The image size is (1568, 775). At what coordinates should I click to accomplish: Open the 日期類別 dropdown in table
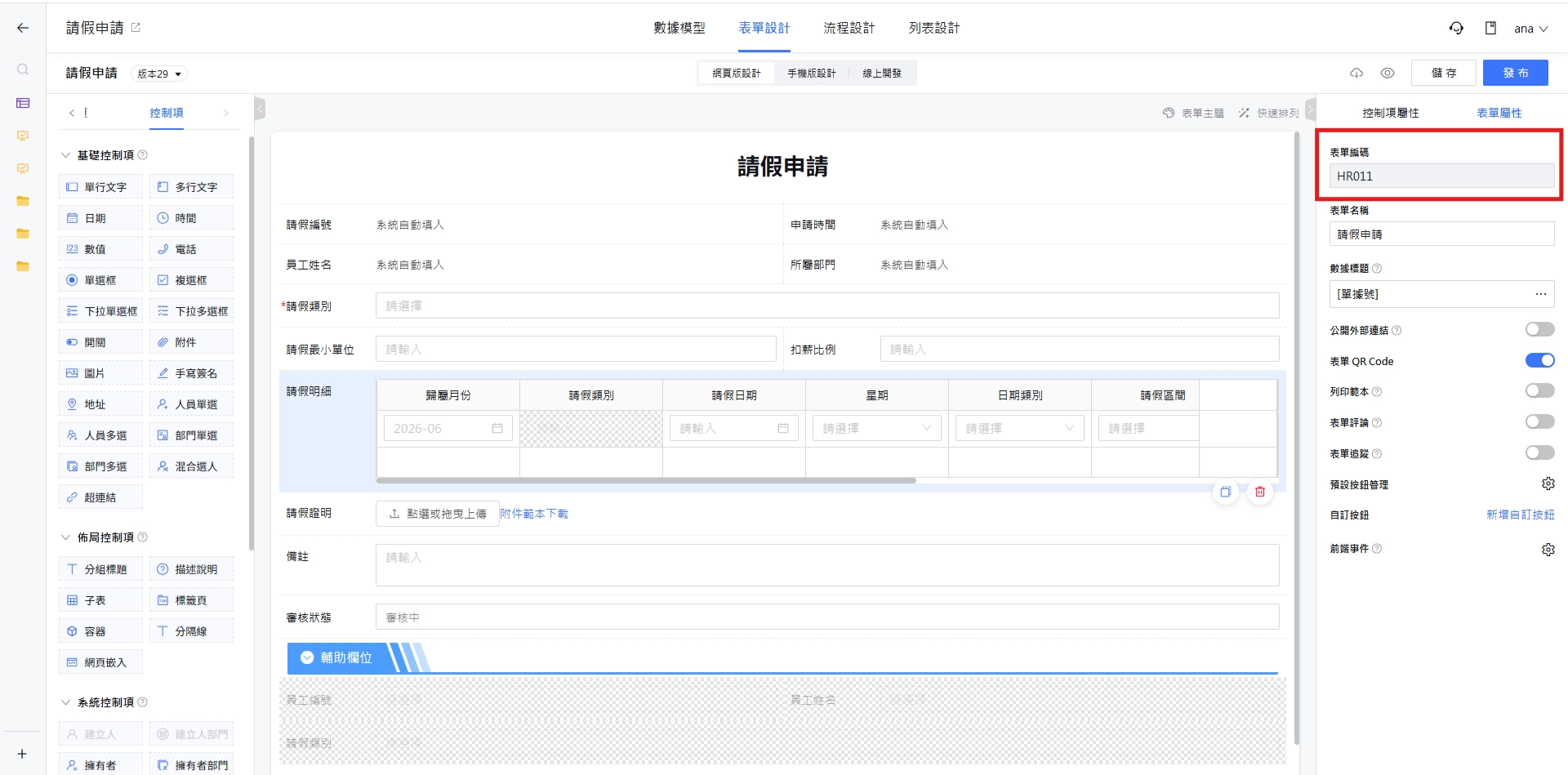[1020, 428]
